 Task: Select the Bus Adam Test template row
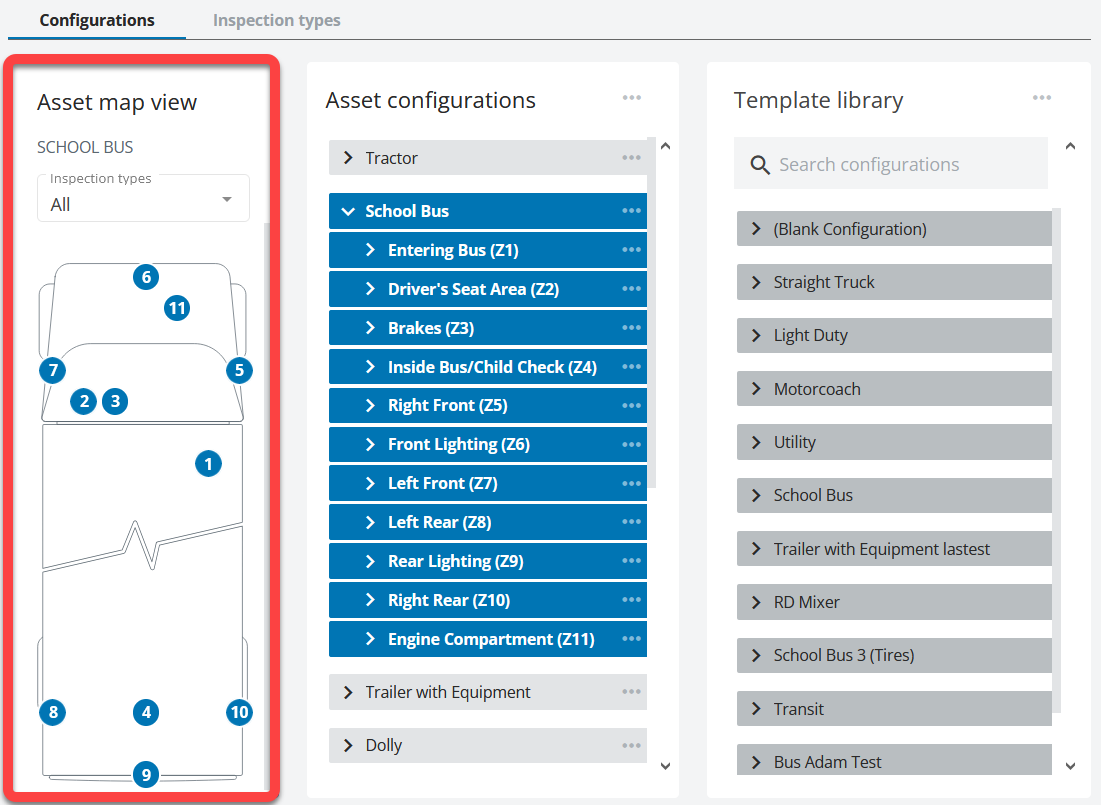895,760
